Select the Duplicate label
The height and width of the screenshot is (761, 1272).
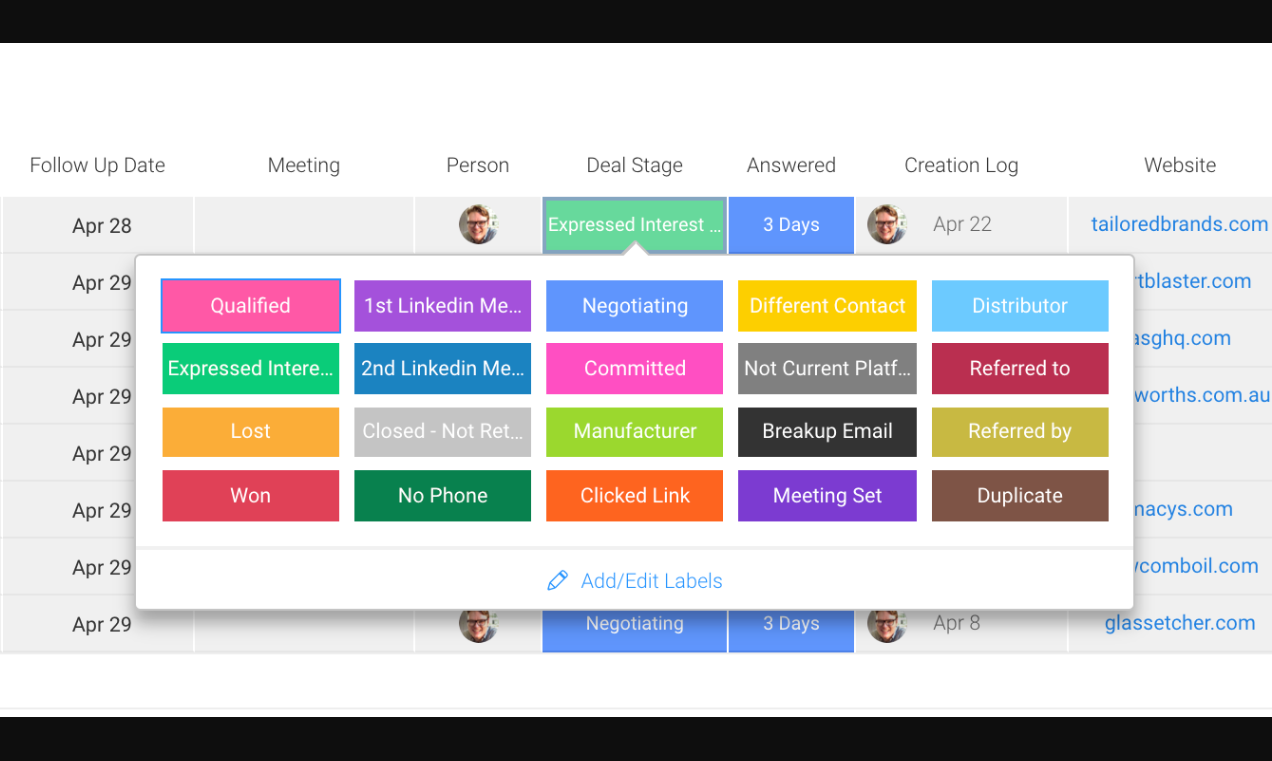tap(1020, 495)
